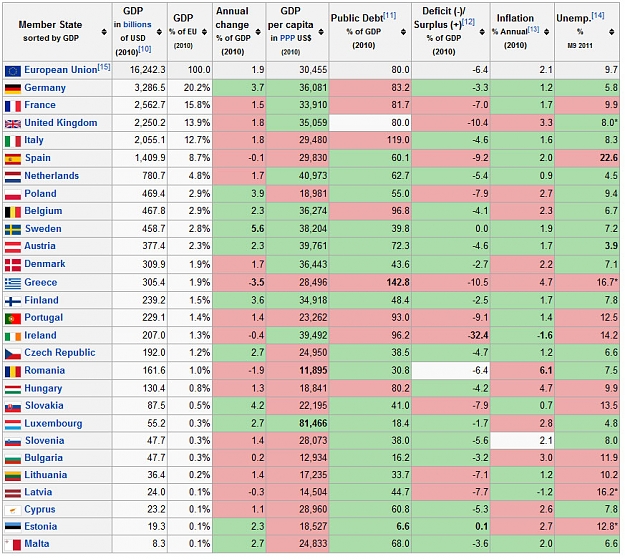Click the Greece flag icon
This screenshot has width=625, height=559.
coord(13,283)
